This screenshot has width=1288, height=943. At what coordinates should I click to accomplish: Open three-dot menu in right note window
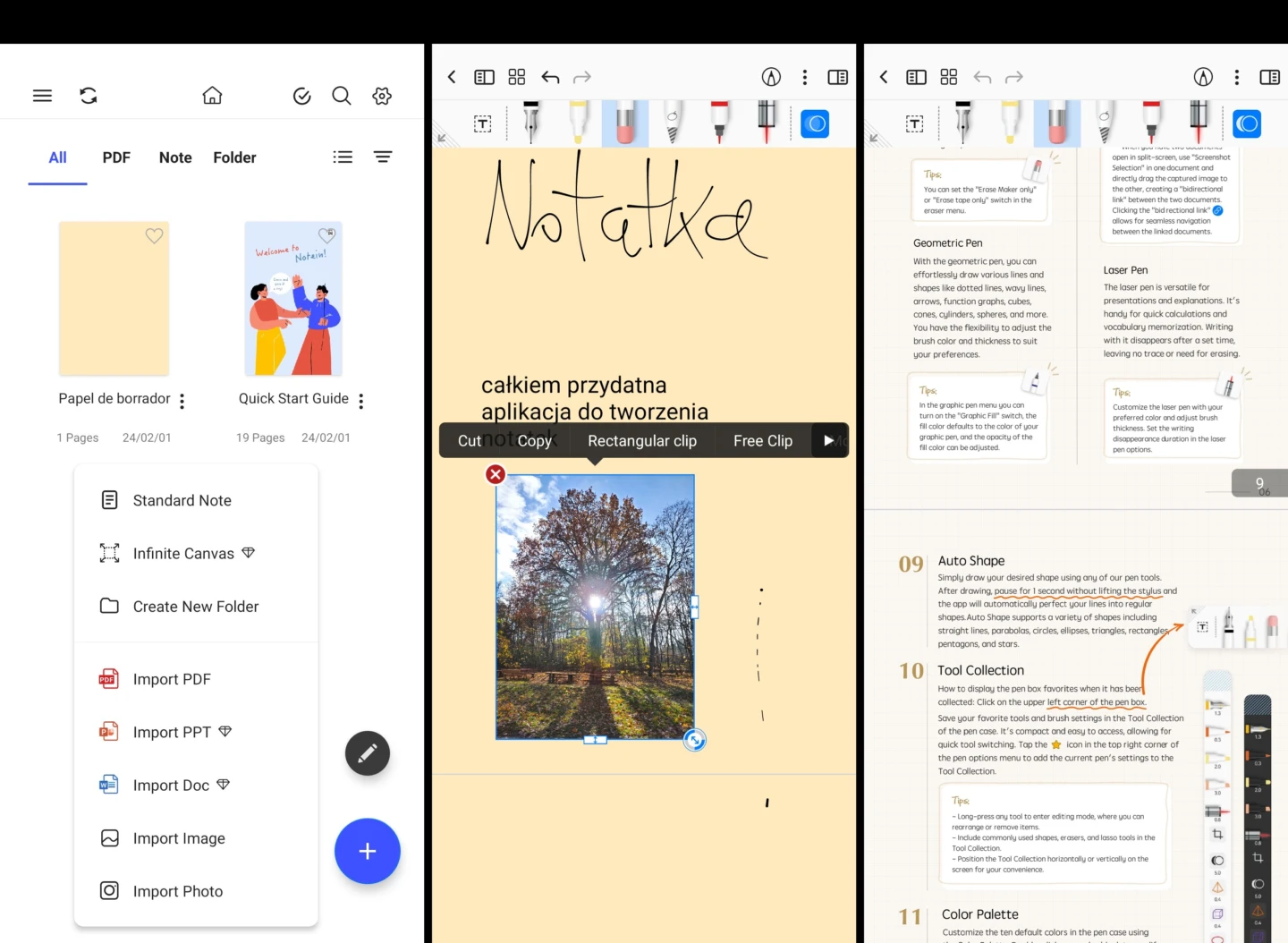click(x=1237, y=78)
